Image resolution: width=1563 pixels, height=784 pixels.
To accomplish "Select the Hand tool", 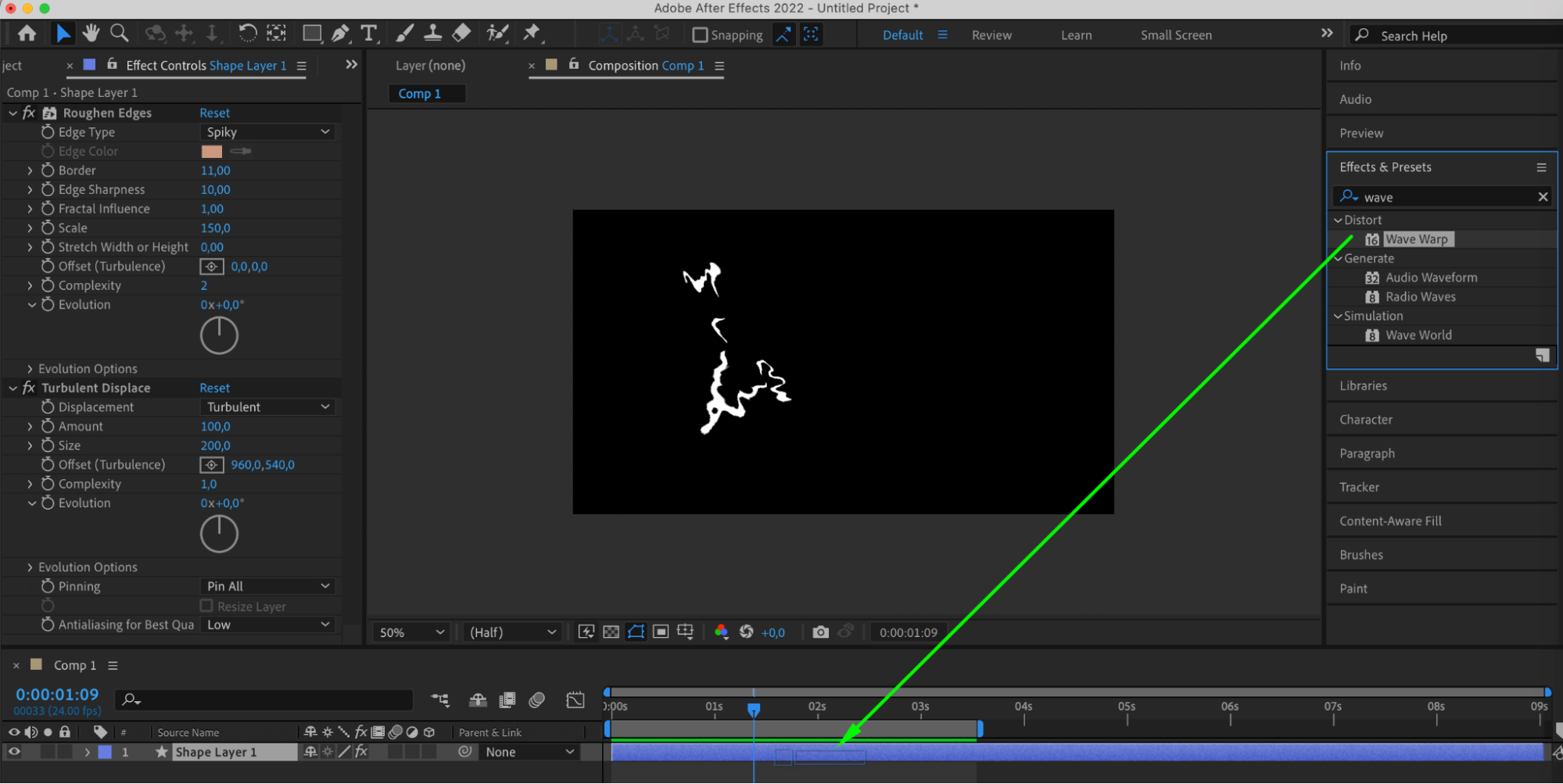I will coord(91,33).
